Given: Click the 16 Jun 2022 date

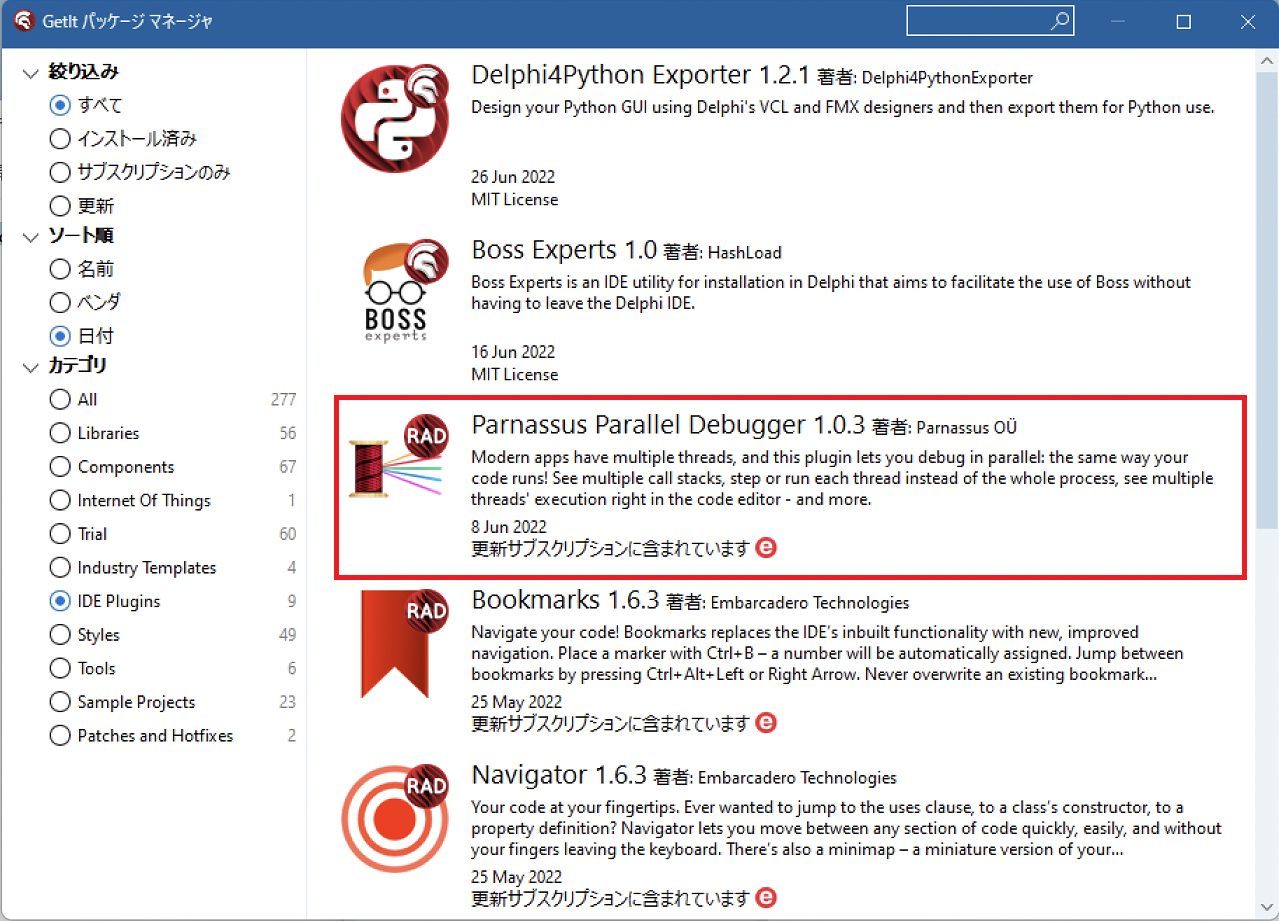Looking at the screenshot, I should click(x=513, y=352).
